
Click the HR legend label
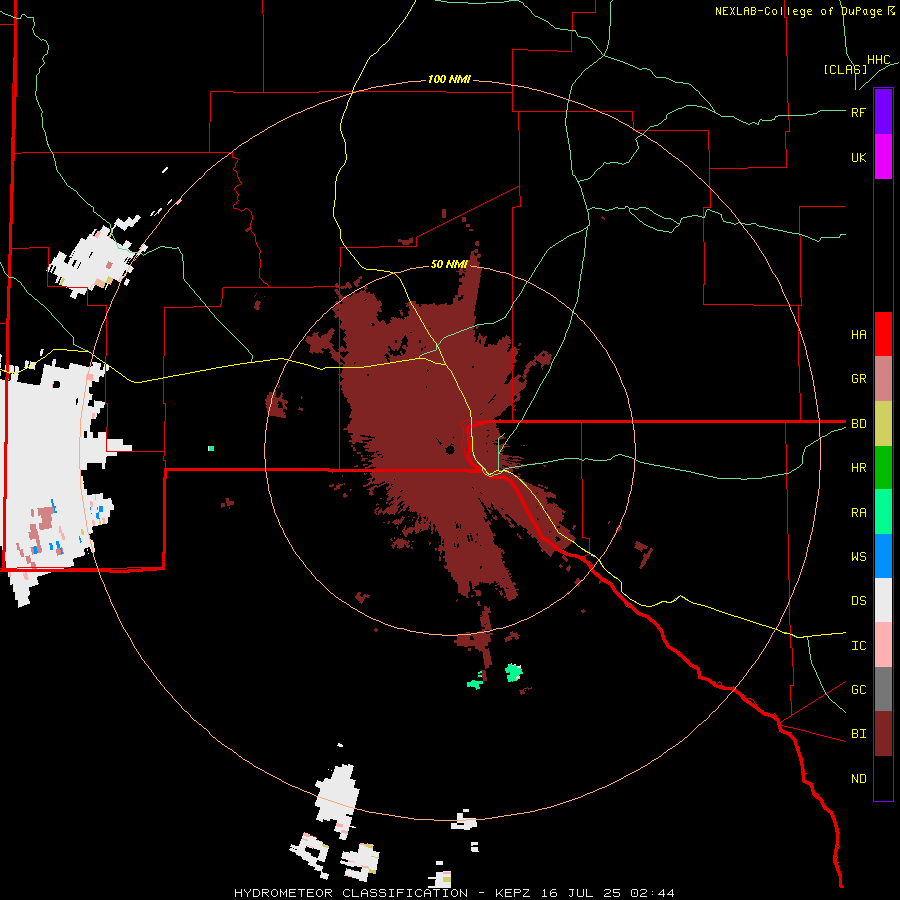click(858, 468)
